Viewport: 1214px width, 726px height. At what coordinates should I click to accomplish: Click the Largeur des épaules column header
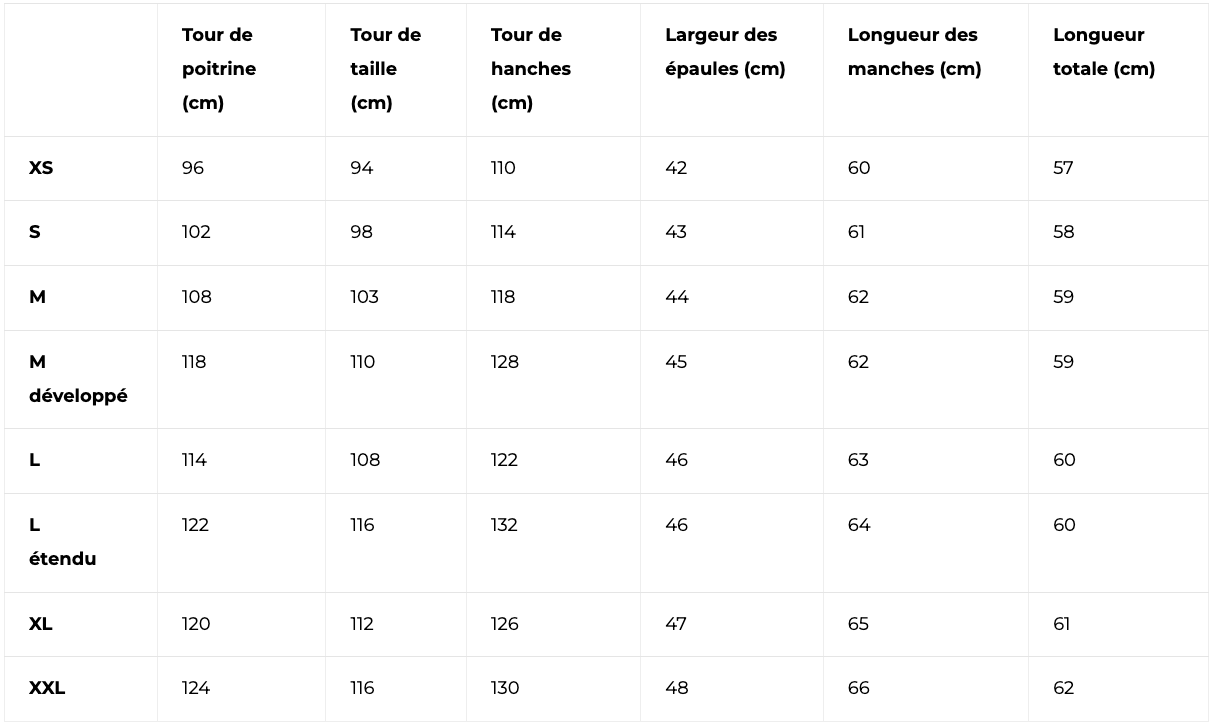tap(725, 52)
